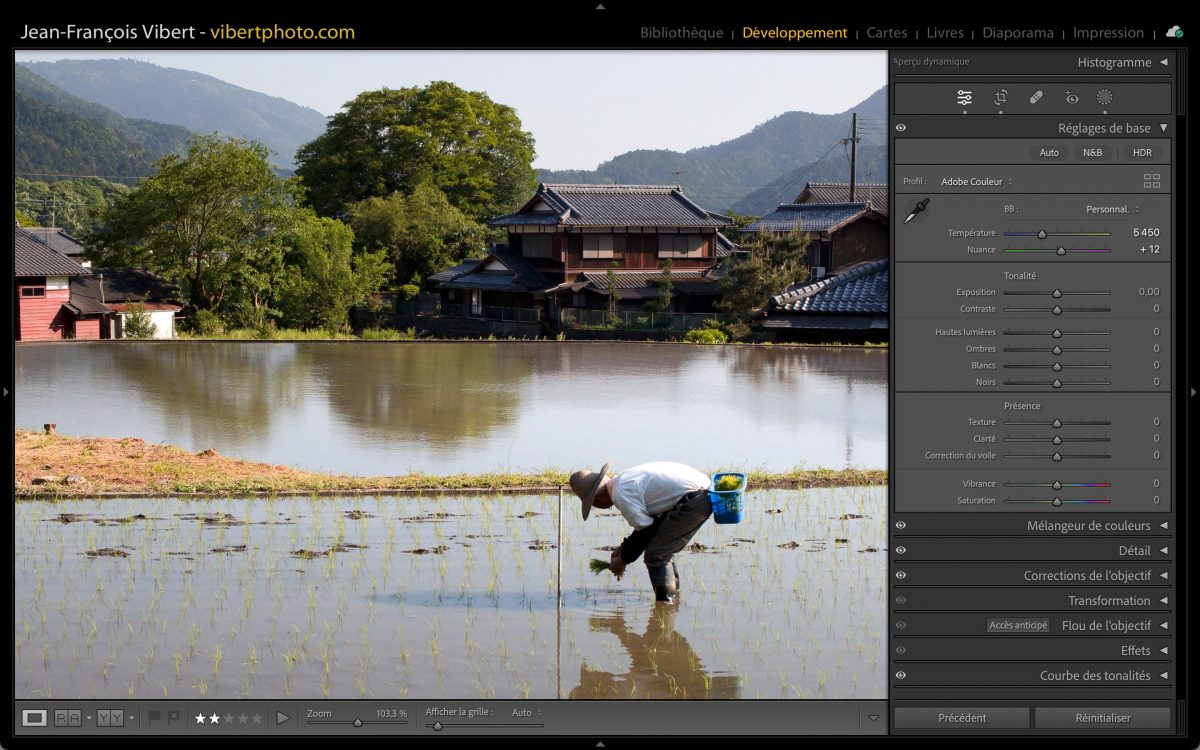Expand the Courbe des tonalités panel
The height and width of the screenshot is (750, 1200).
pyautogui.click(x=1163, y=675)
